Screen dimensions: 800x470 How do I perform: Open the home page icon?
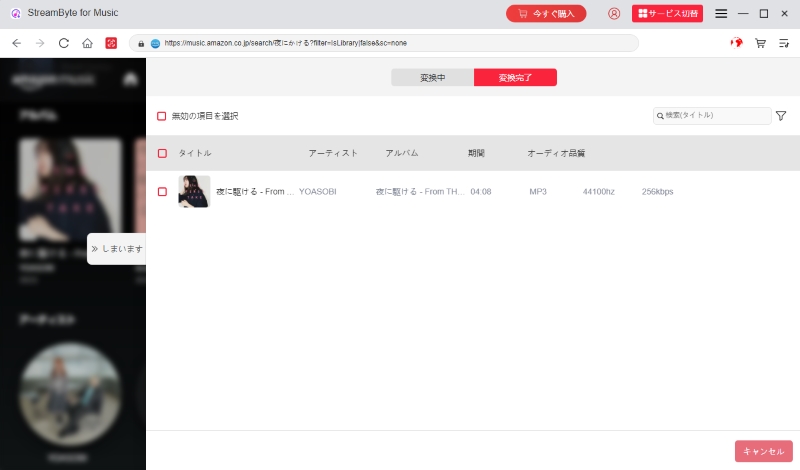coord(87,43)
